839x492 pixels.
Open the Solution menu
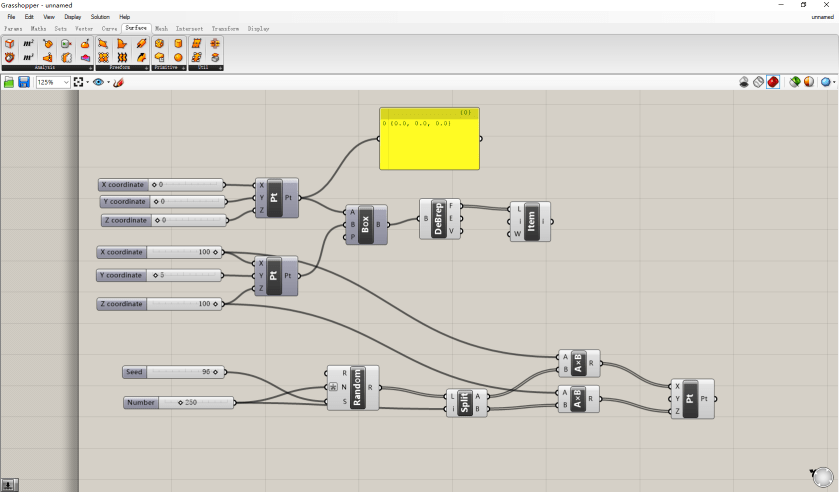coord(100,17)
